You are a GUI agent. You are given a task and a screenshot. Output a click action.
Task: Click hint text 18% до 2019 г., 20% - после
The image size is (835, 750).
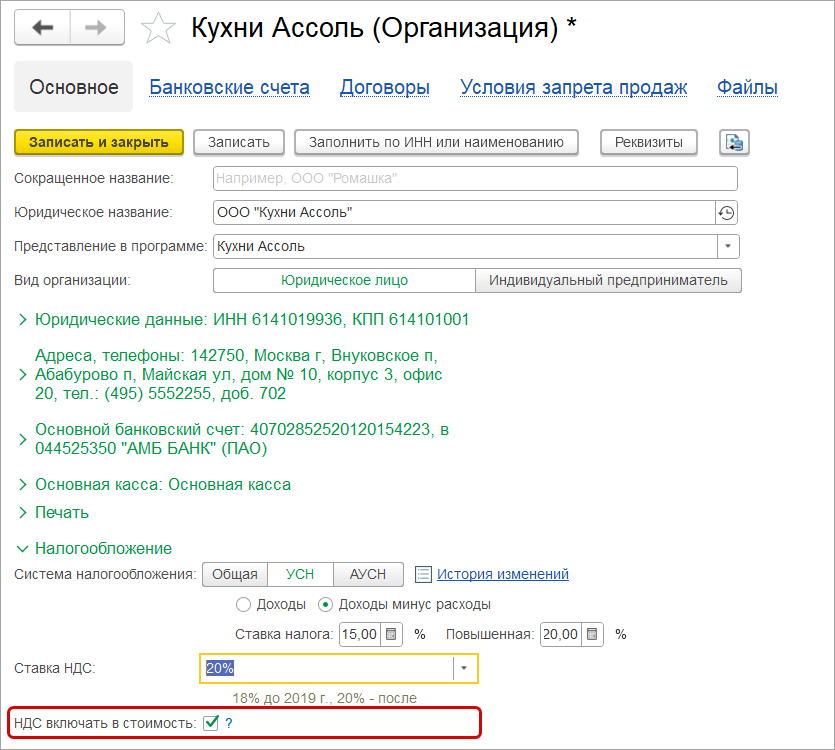click(x=324, y=698)
